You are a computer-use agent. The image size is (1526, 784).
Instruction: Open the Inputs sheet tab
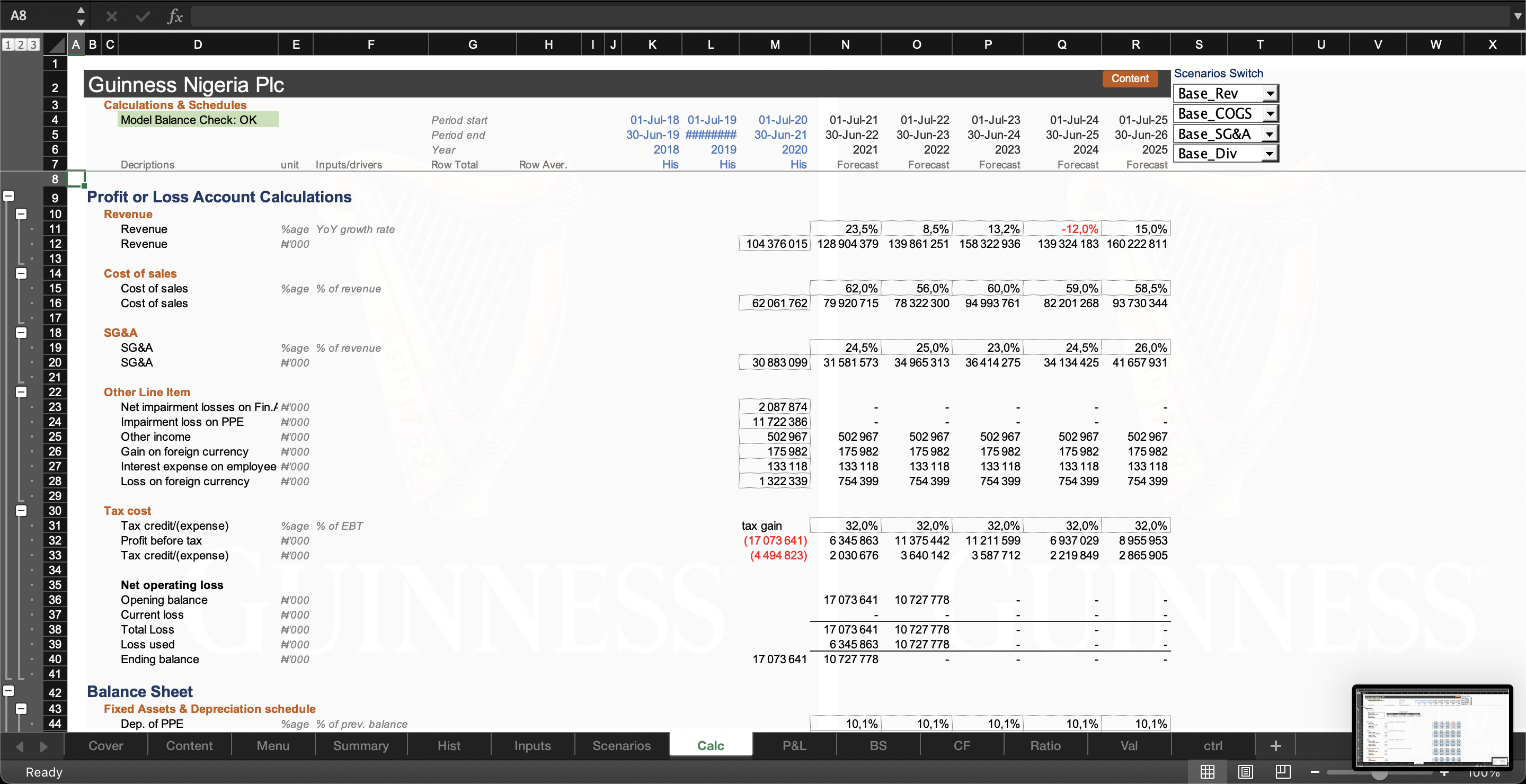tap(533, 745)
